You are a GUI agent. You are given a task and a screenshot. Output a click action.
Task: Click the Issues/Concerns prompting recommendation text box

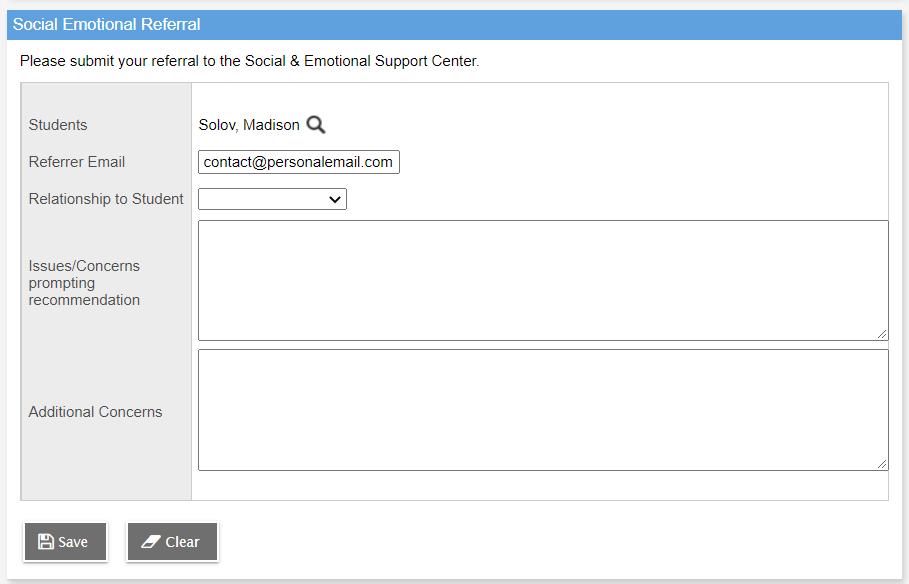(x=543, y=280)
